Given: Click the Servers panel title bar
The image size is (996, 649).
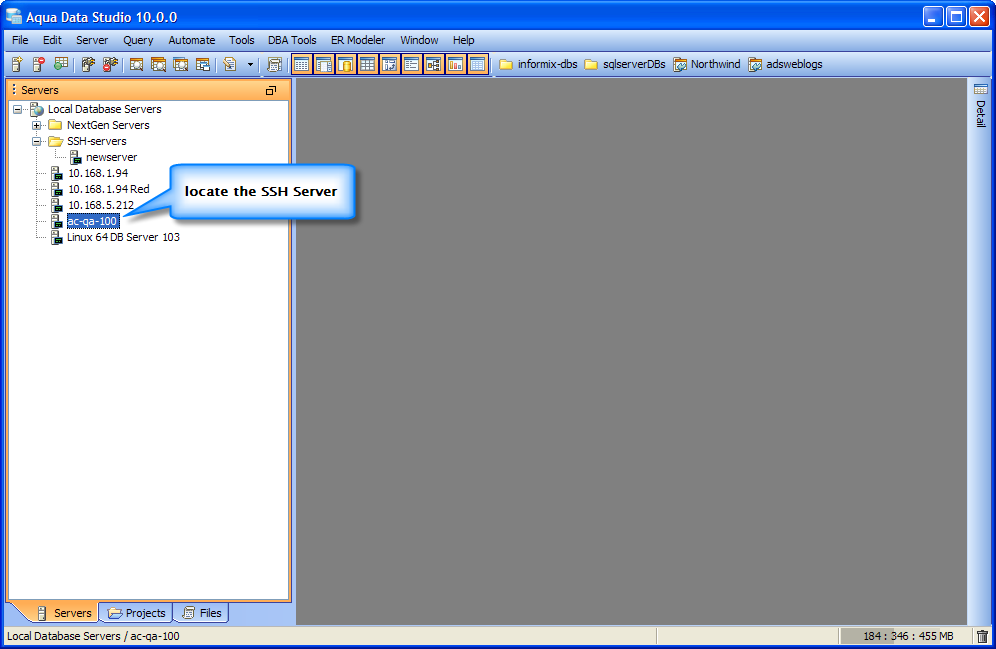Looking at the screenshot, I should (149, 90).
